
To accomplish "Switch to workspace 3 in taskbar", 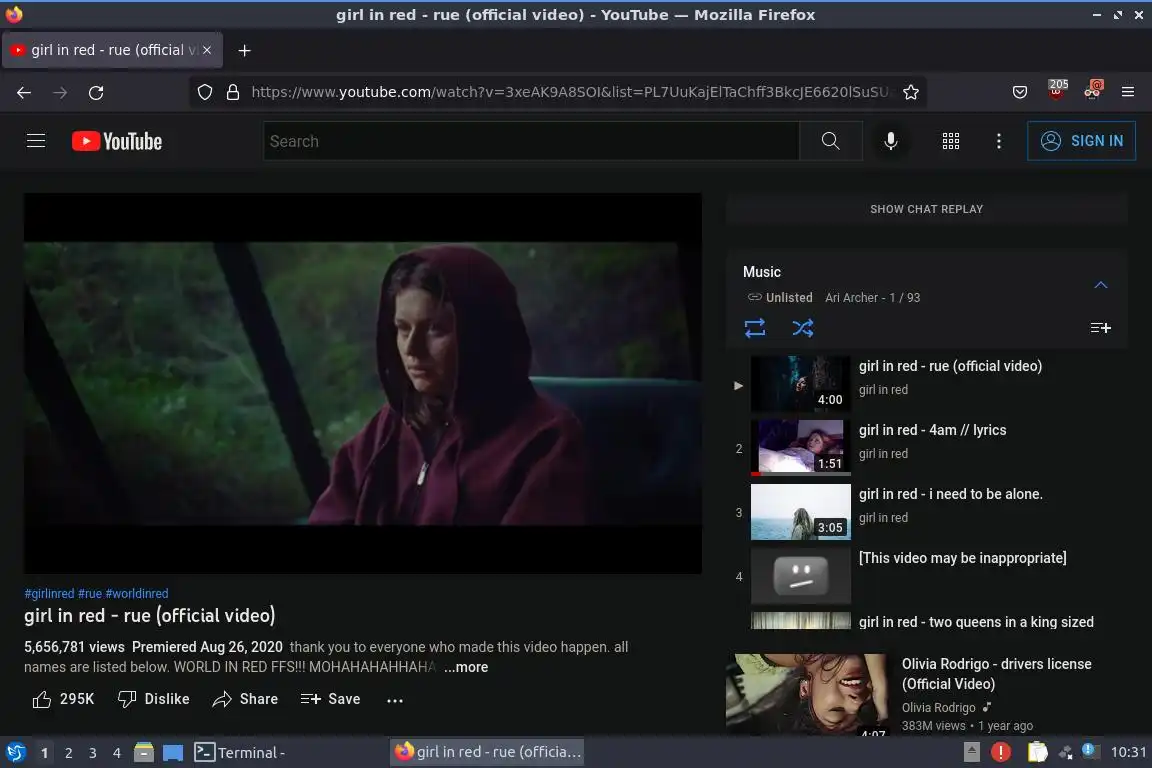I will point(93,753).
